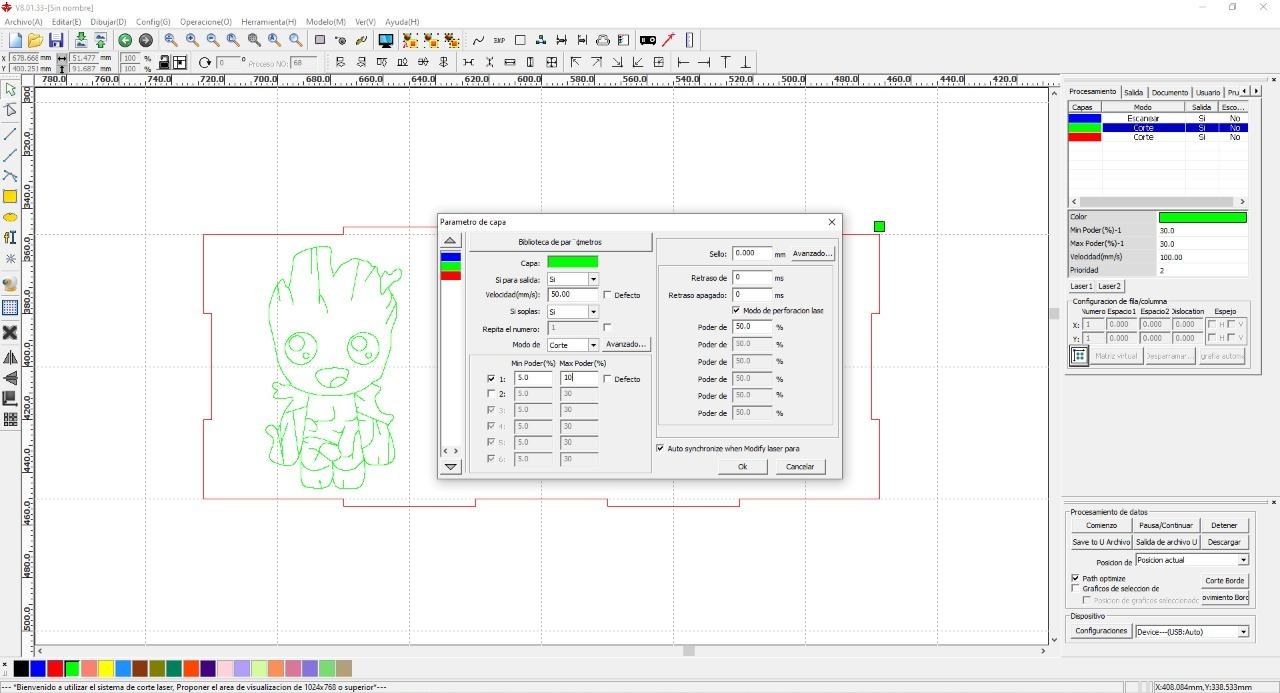Click the Velocidad(mm/s) input field
Screen dimensions: 1280x693
(x=573, y=295)
